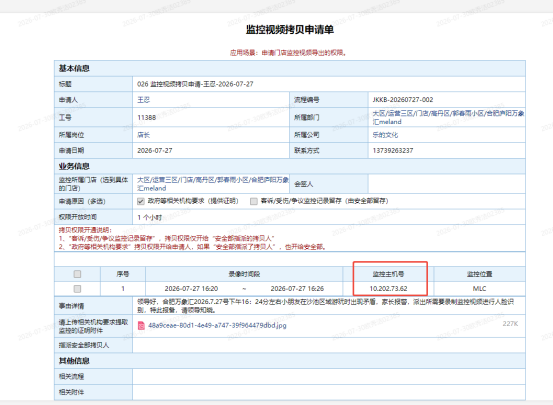The width and height of the screenshot is (553, 405).
Task: Click the 监控主机号 column header
Action: pos(388,274)
